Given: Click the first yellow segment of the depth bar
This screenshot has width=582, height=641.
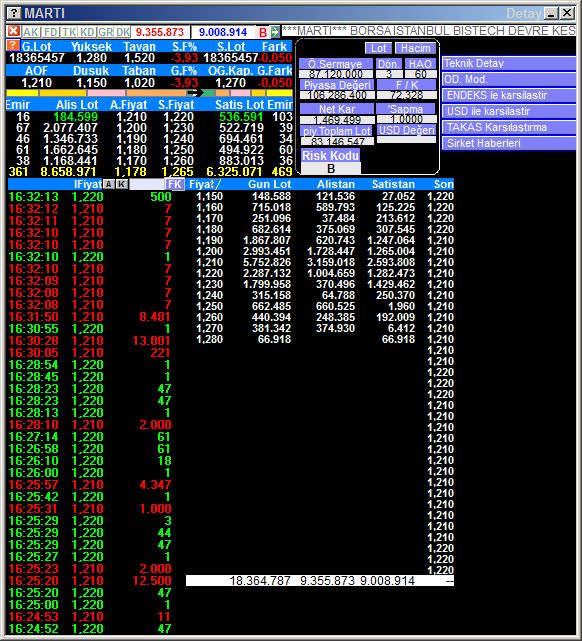Looking at the screenshot, I should tap(22, 93).
